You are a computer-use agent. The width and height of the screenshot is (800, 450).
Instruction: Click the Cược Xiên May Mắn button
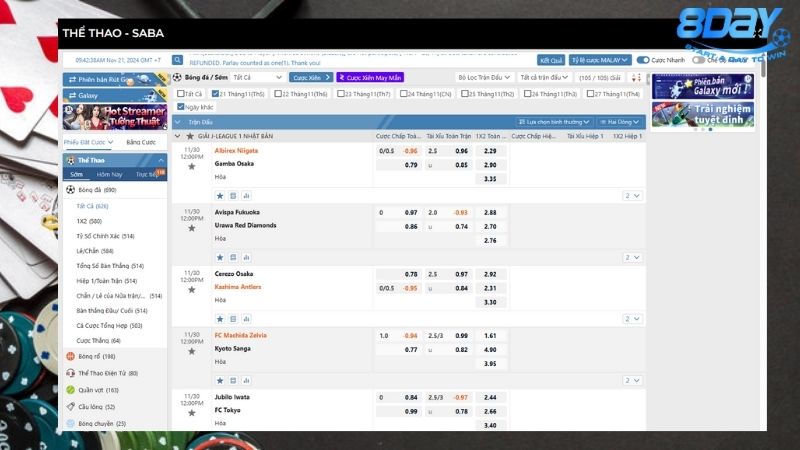[x=370, y=78]
